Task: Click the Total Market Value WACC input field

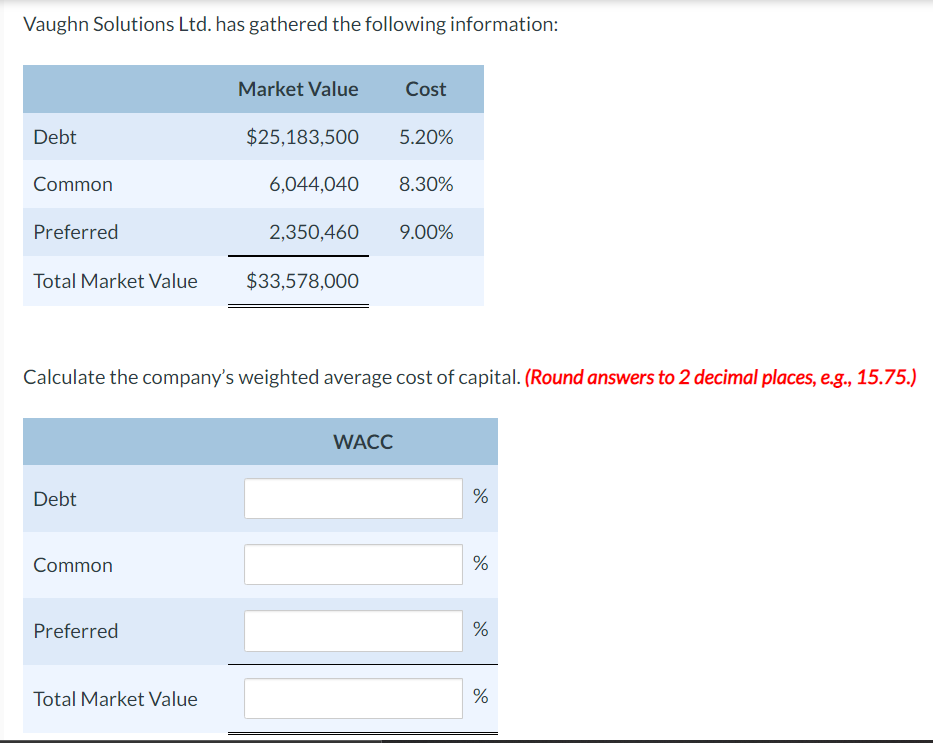Action: (352, 698)
